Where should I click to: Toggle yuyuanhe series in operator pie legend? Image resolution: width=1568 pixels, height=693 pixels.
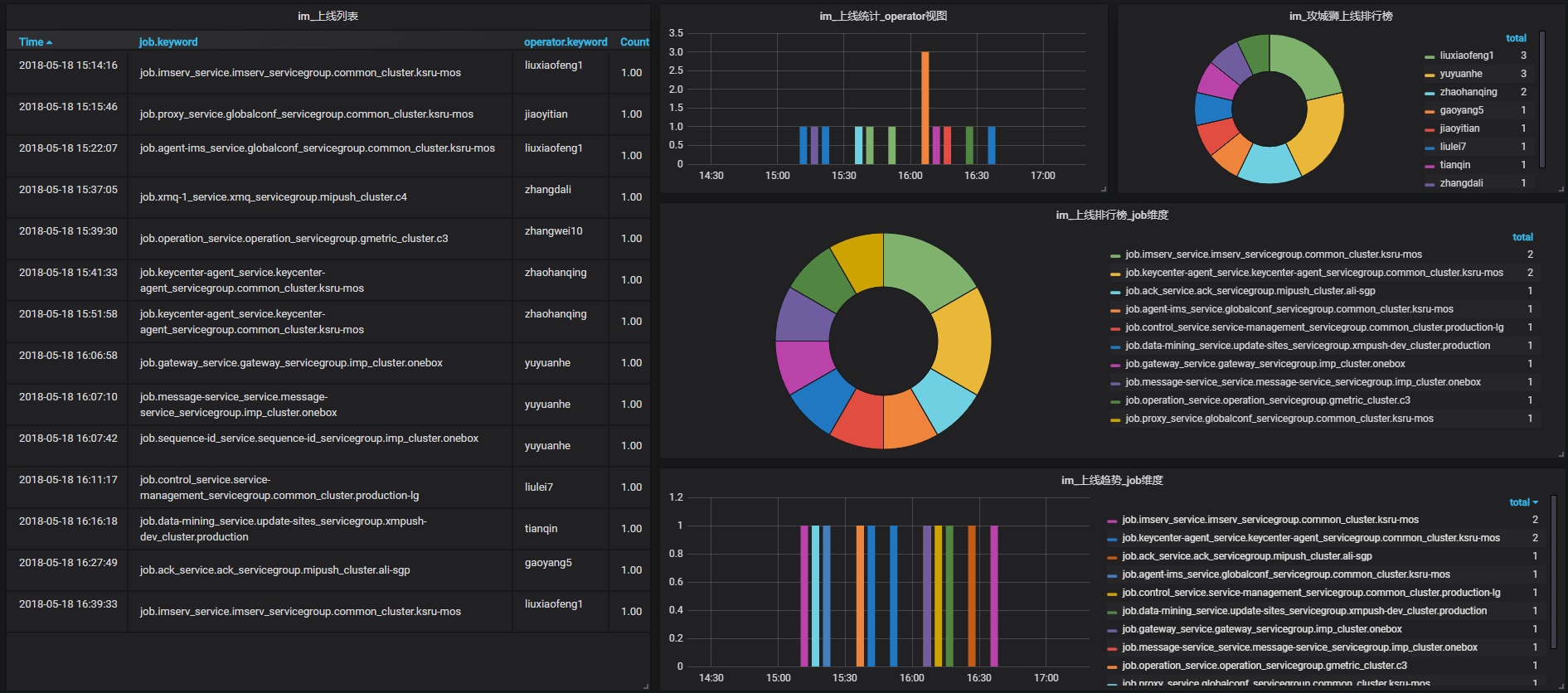pos(1460,74)
